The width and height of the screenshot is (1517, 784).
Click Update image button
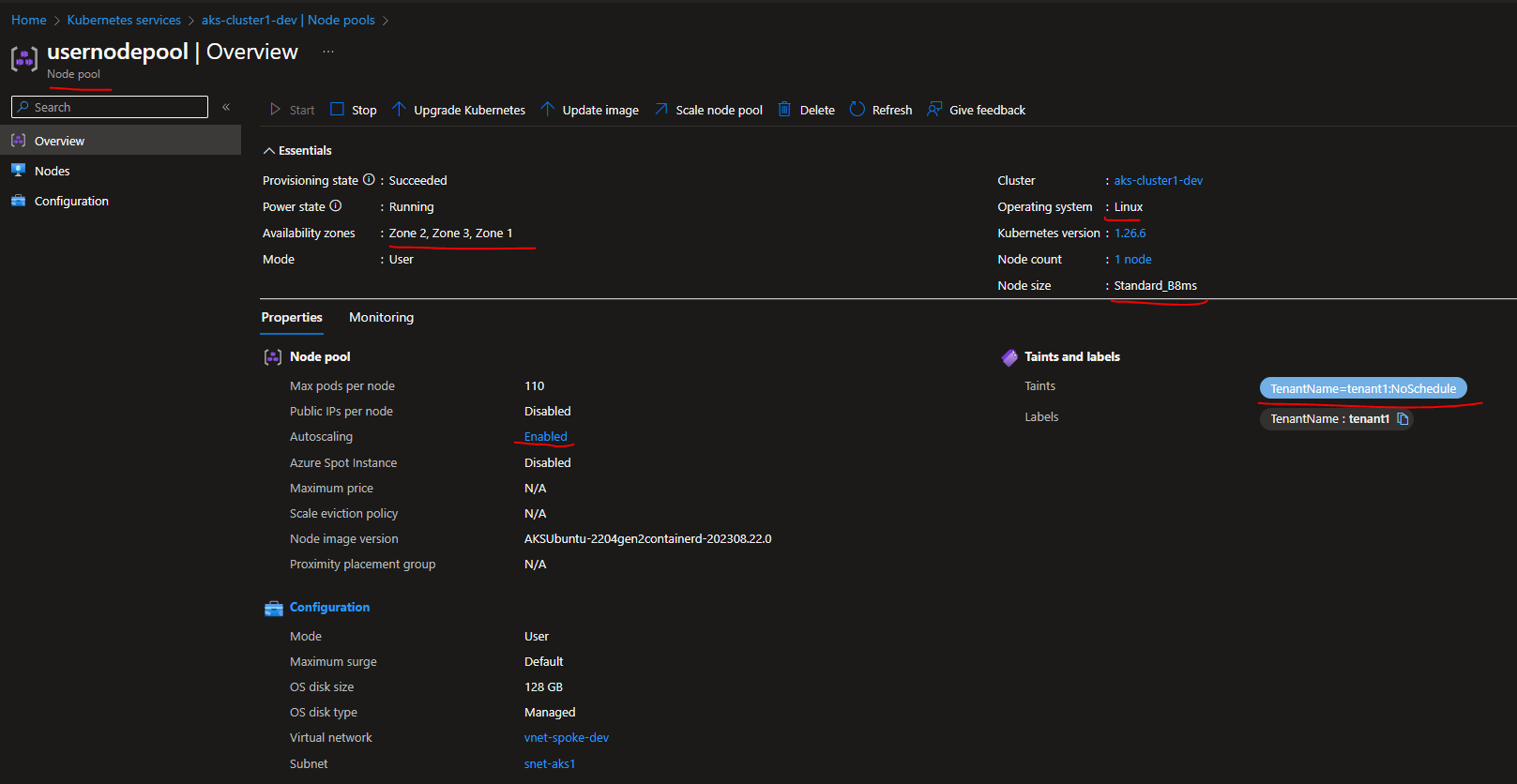[589, 110]
